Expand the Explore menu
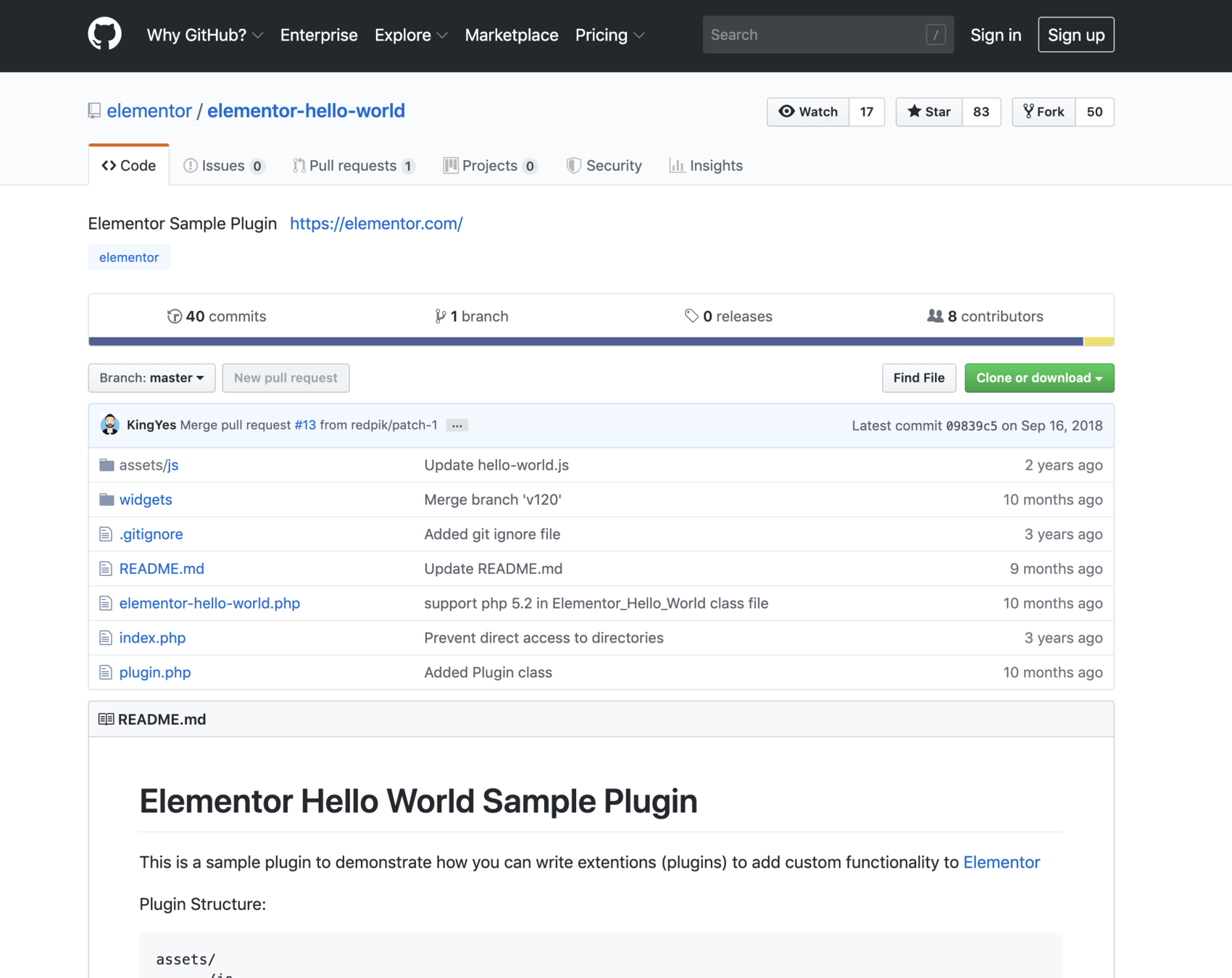This screenshot has width=1232, height=978. click(411, 35)
